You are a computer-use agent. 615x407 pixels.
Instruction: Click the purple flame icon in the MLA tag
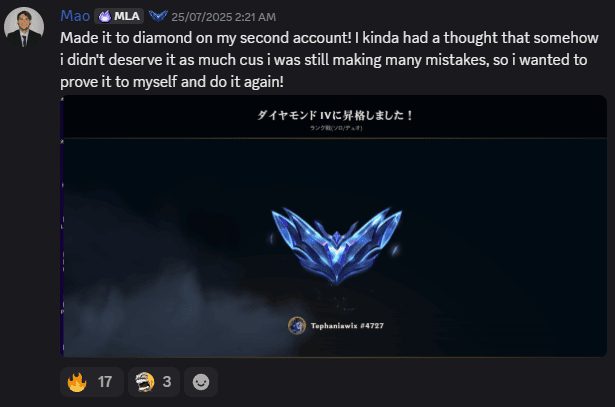tap(105, 16)
